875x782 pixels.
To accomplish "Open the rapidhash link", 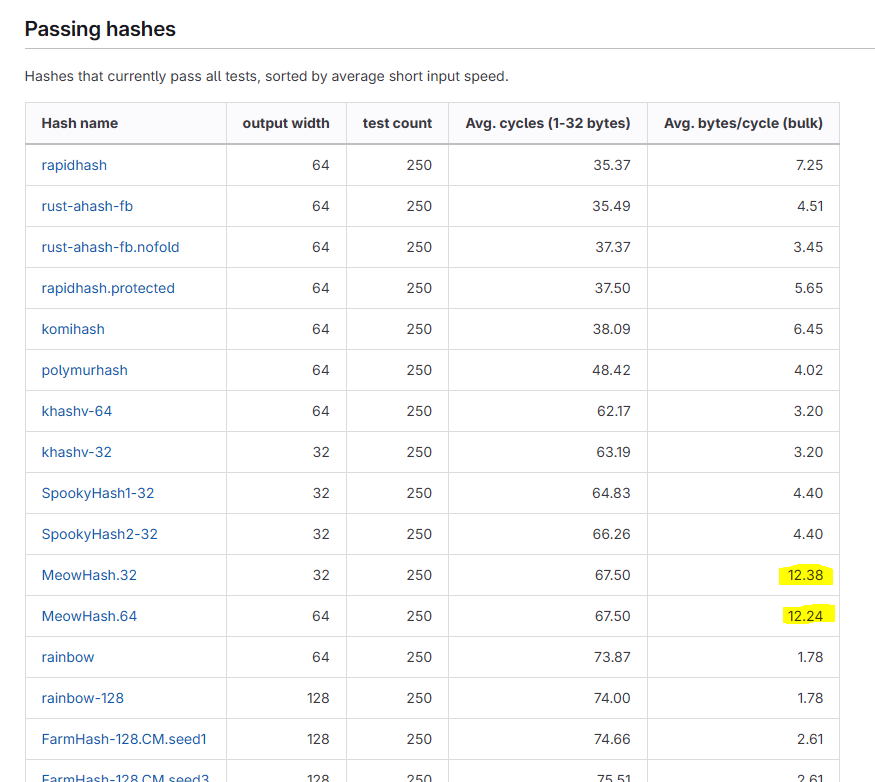I will [74, 165].
